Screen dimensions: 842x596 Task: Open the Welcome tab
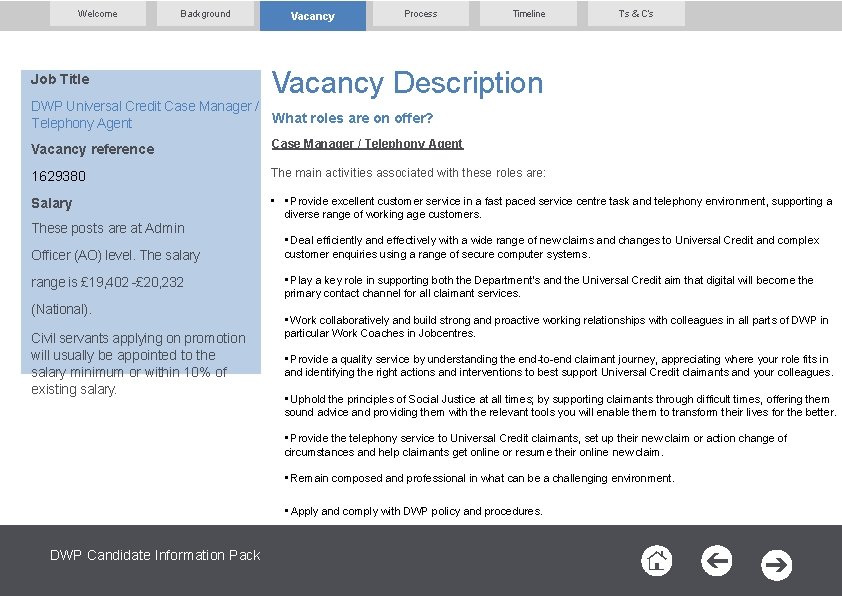tap(98, 14)
